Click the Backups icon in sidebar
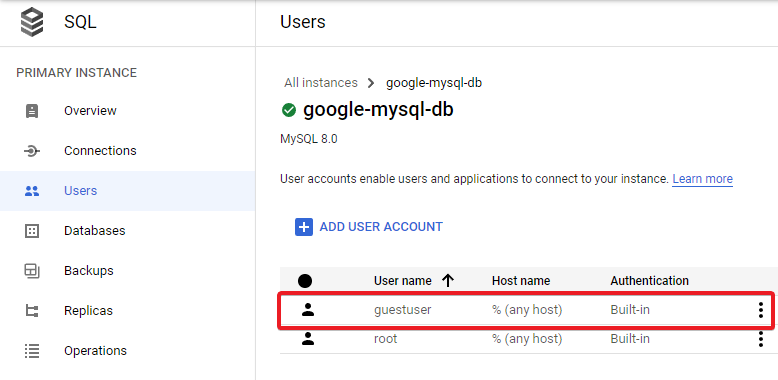 (32, 271)
